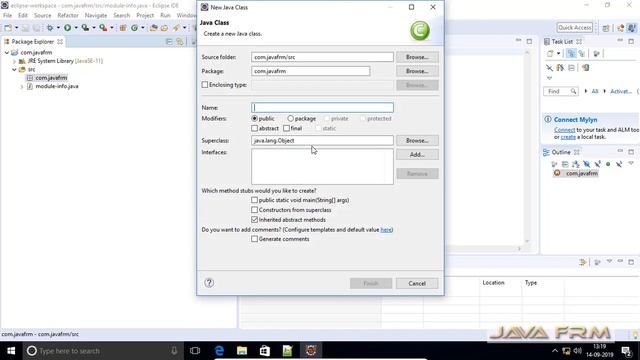Collapse the com.javafrm project node

click(7, 53)
